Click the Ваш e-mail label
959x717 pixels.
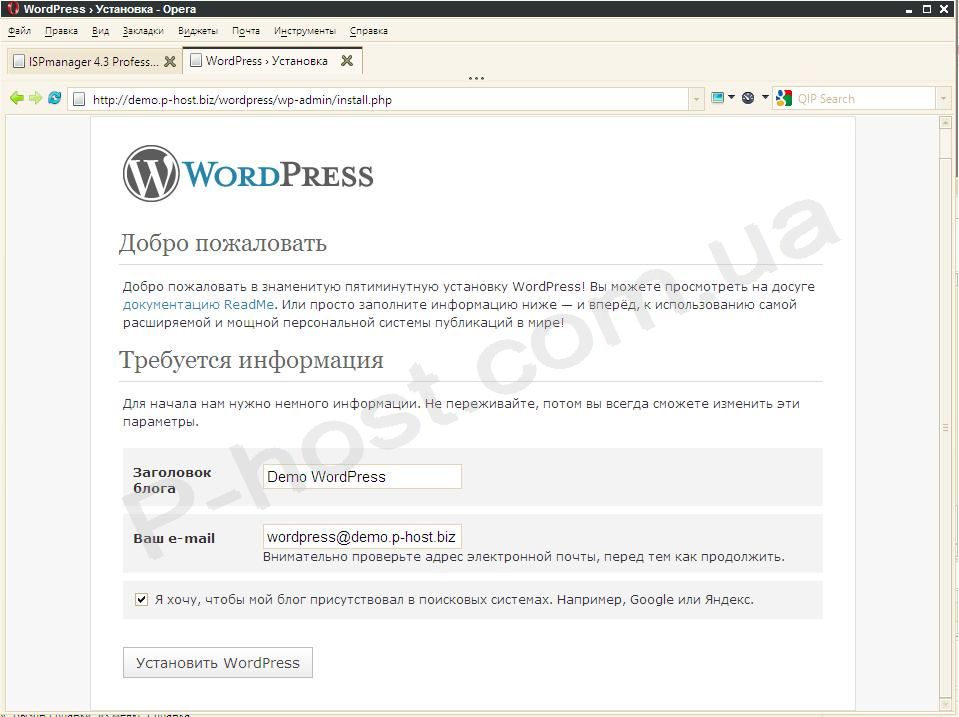[x=174, y=538]
